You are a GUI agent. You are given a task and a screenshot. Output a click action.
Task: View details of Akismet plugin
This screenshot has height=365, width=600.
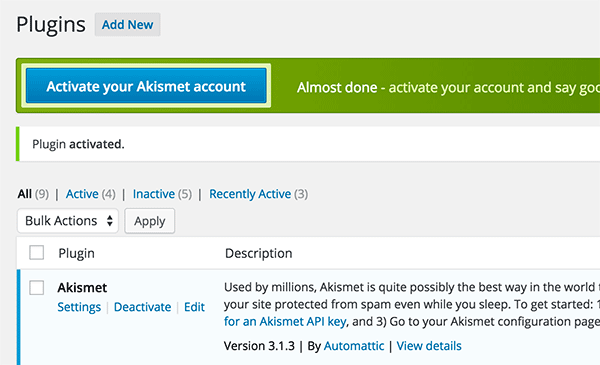pyautogui.click(x=429, y=346)
